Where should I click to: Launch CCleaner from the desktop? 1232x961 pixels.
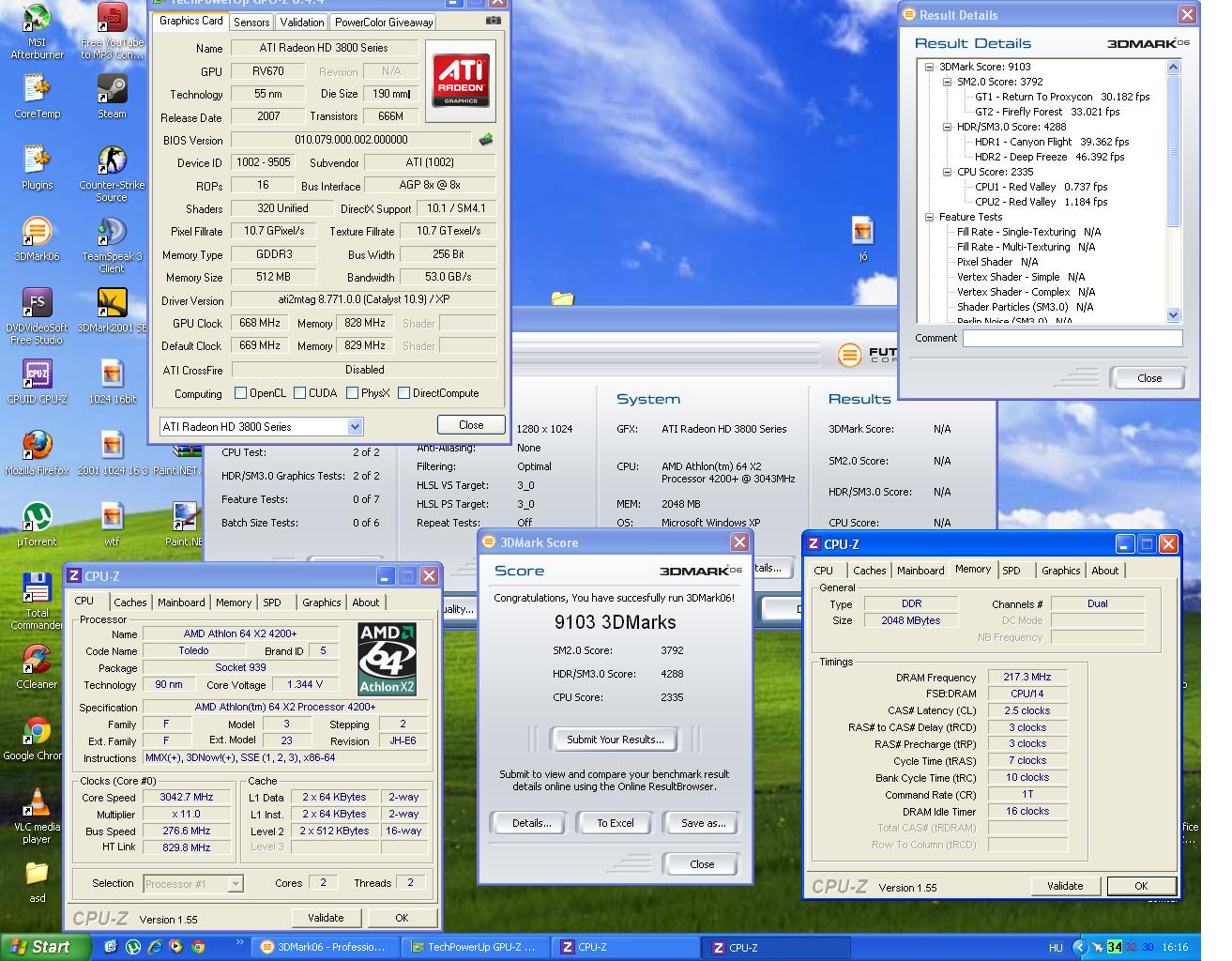[37, 667]
